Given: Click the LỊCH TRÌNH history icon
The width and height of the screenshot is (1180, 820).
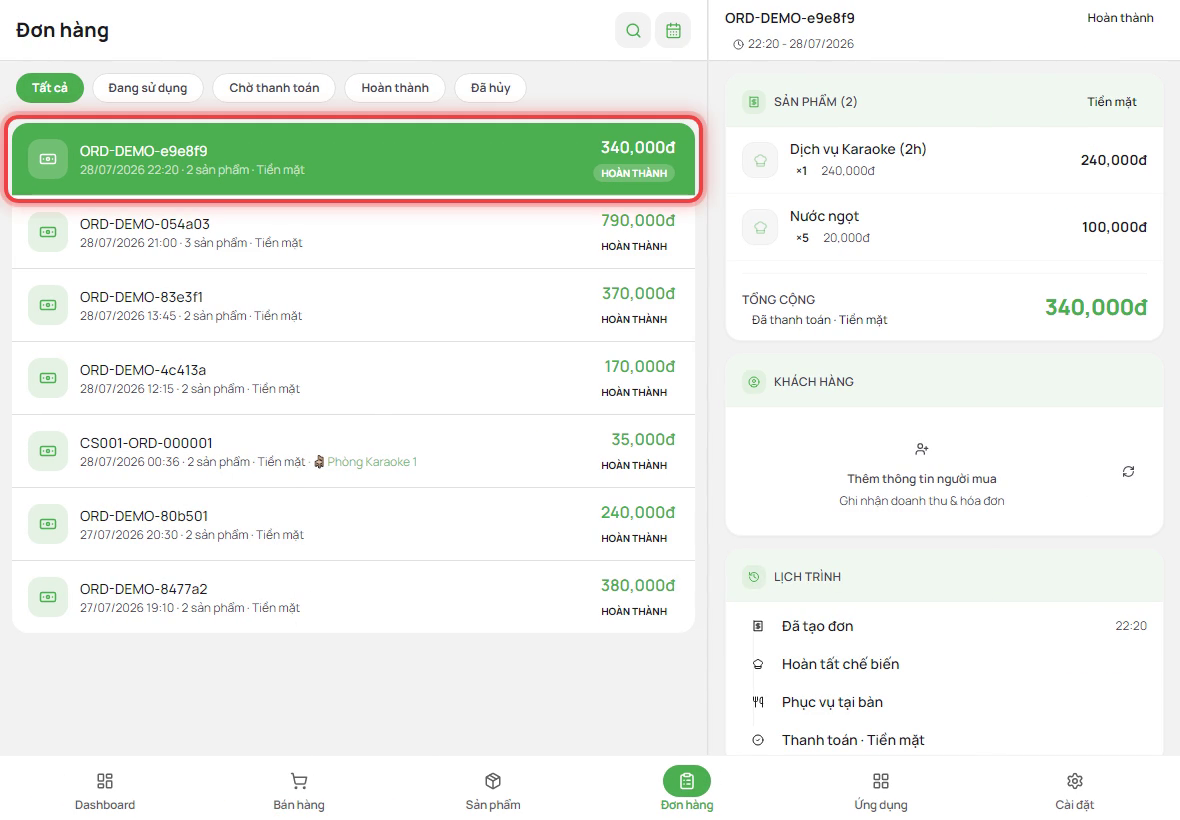Looking at the screenshot, I should [753, 576].
